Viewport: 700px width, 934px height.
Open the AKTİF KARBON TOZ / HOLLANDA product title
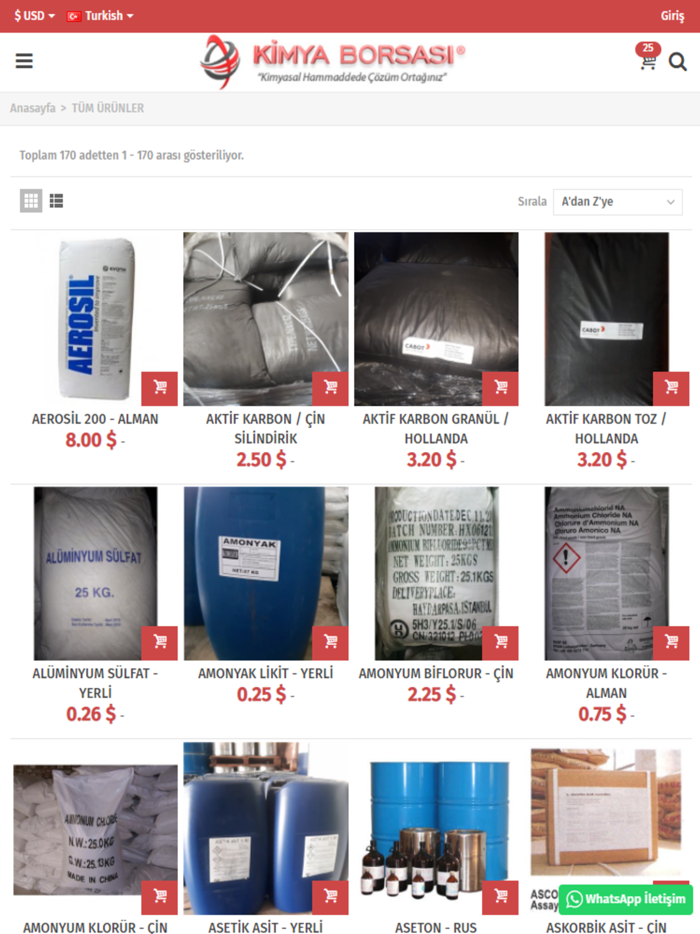pos(606,429)
